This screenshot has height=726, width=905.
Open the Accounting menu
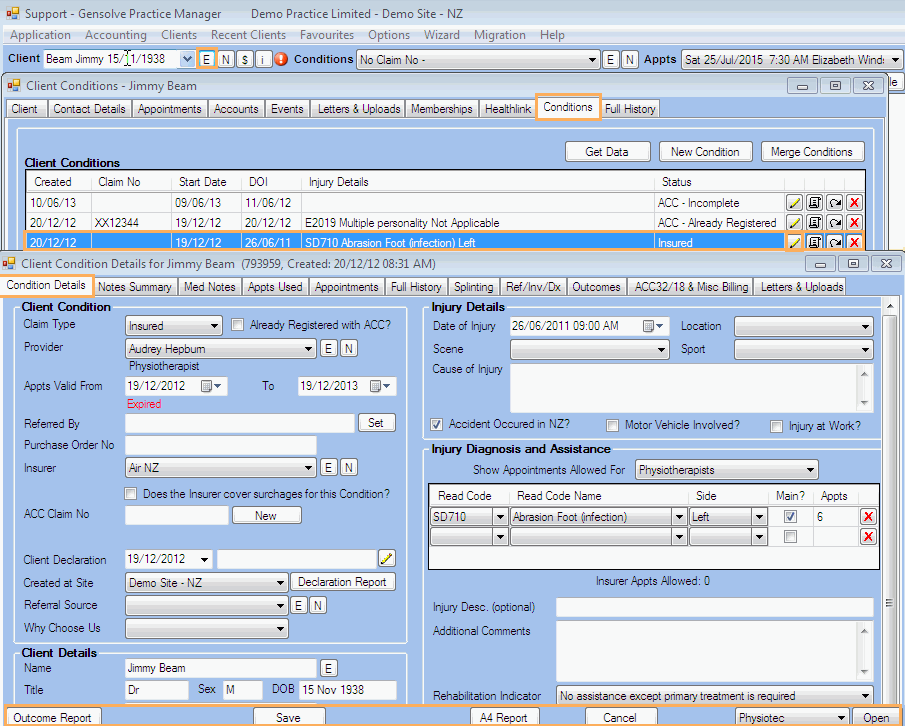tap(116, 35)
